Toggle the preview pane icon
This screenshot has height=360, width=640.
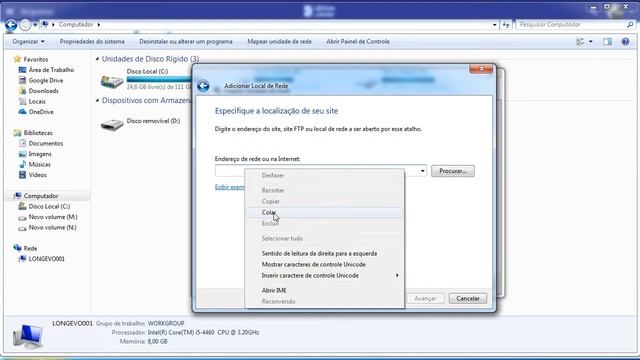coord(607,42)
